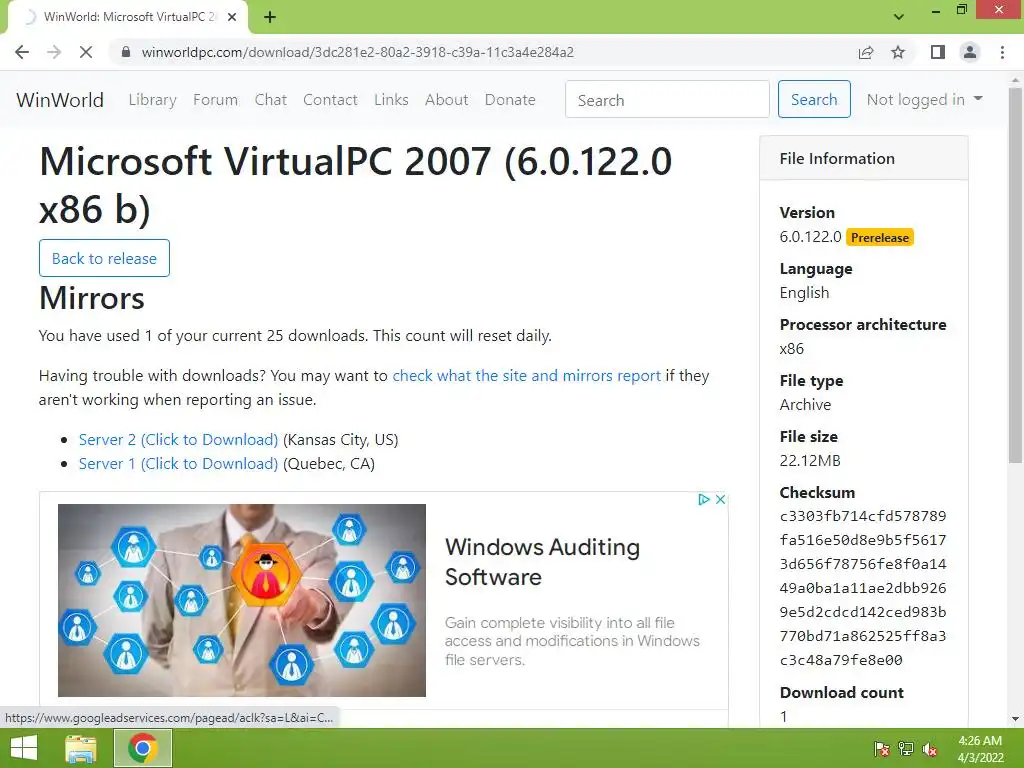Open the About menu item

(447, 99)
